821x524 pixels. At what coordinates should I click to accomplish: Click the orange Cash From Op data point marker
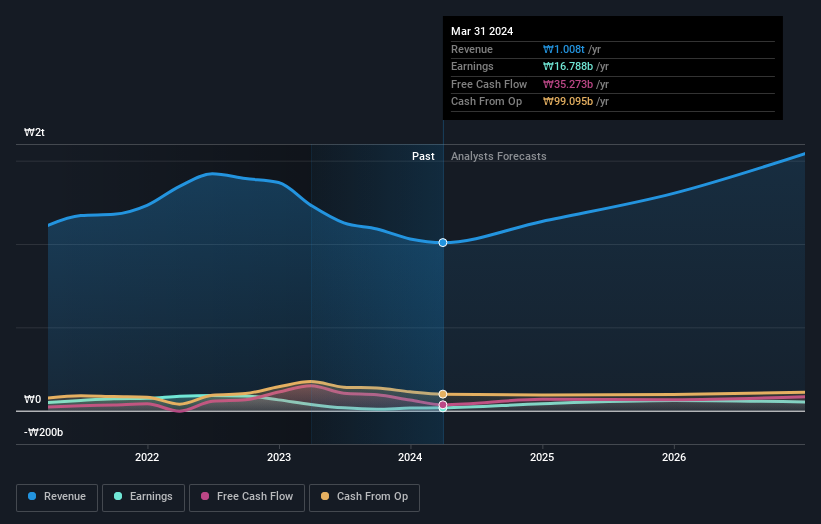443,394
